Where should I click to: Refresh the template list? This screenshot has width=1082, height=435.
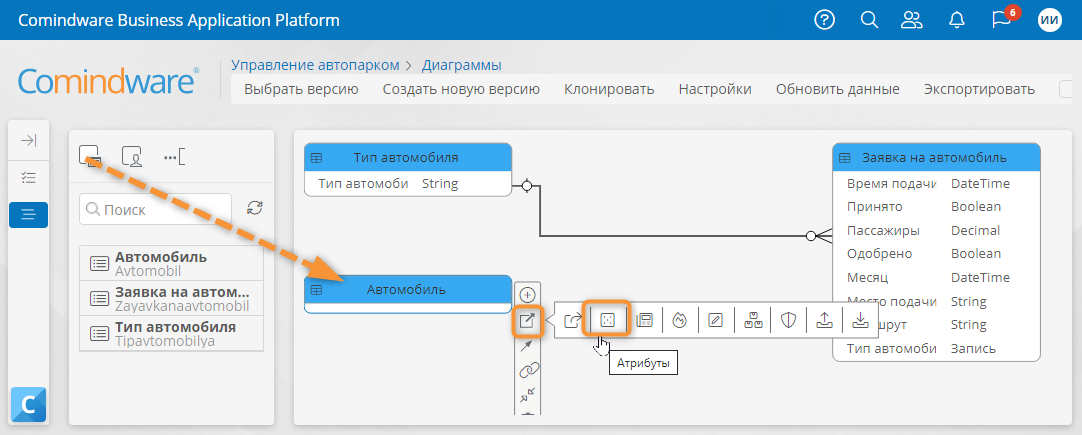(x=255, y=209)
